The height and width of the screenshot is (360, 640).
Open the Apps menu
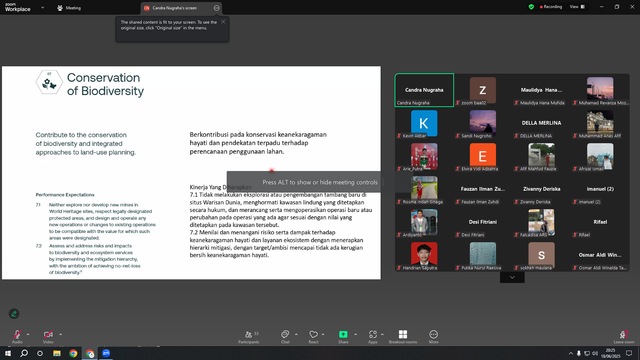(373, 337)
